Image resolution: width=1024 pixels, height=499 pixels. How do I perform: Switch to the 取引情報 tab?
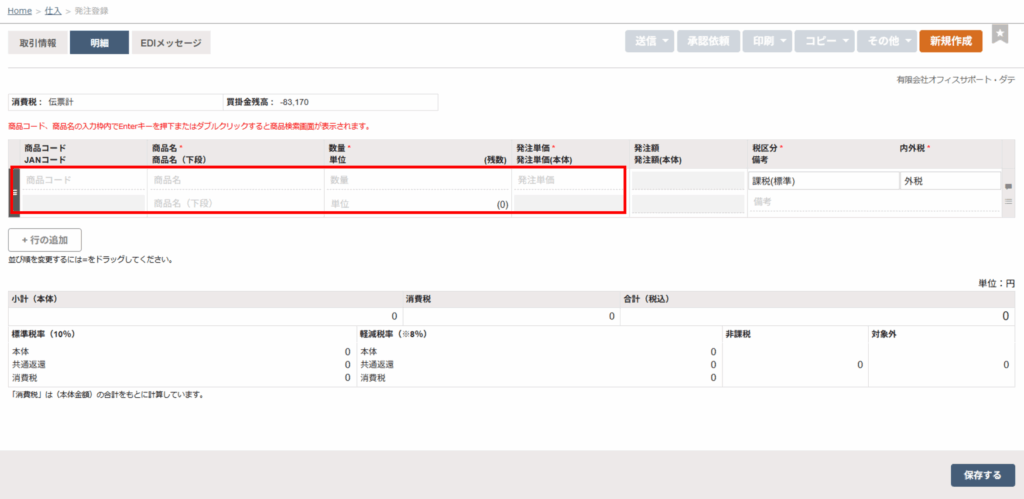click(x=38, y=43)
